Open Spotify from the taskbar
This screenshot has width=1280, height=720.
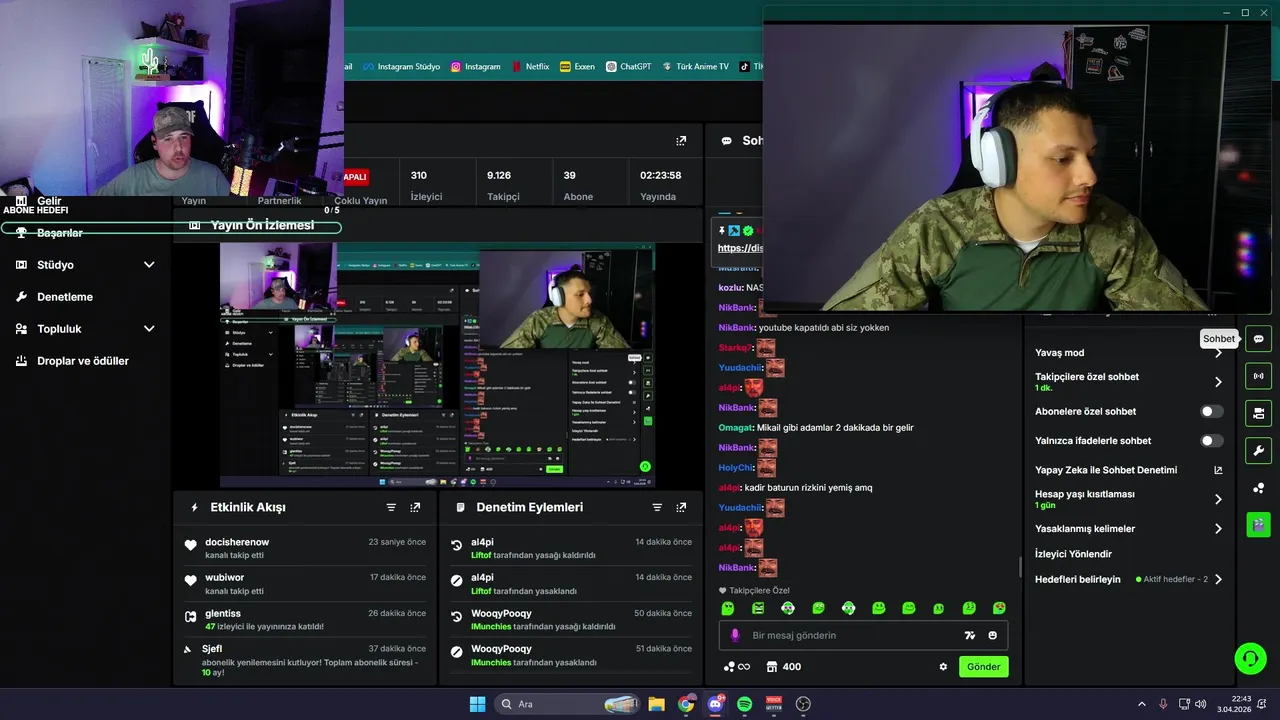point(745,704)
